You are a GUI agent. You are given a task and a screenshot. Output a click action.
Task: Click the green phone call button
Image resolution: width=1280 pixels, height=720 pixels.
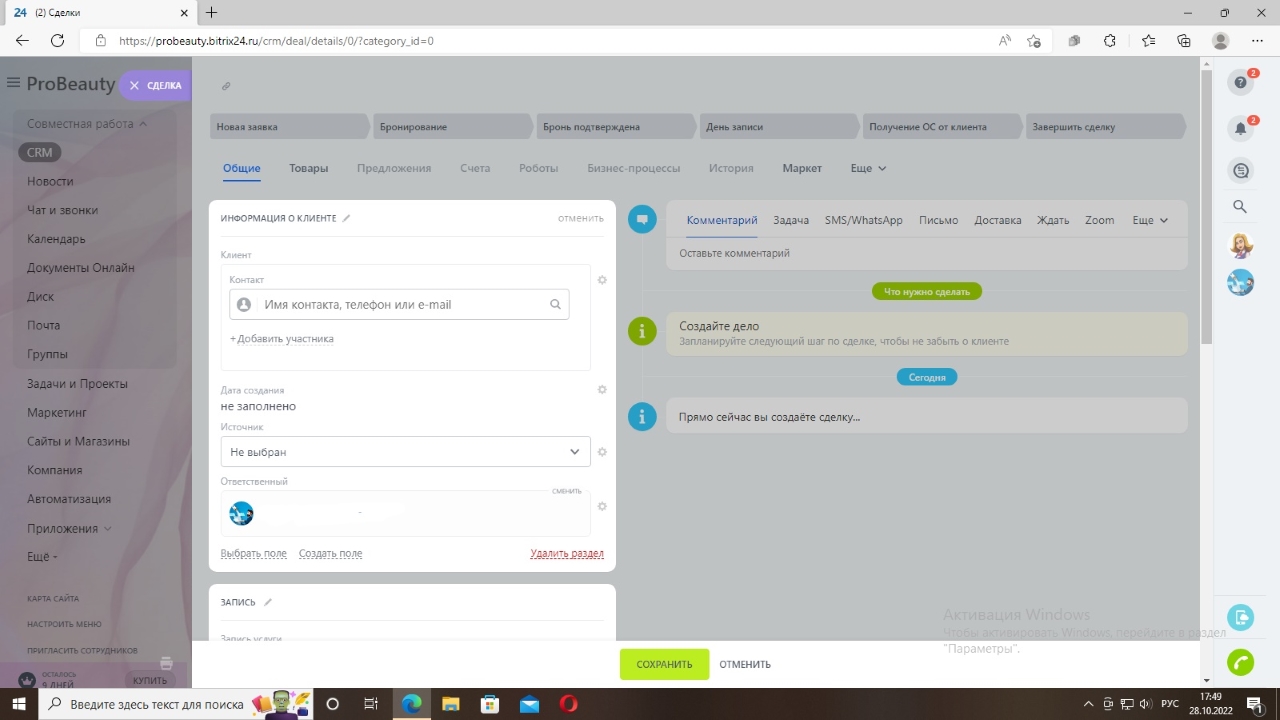[1241, 662]
